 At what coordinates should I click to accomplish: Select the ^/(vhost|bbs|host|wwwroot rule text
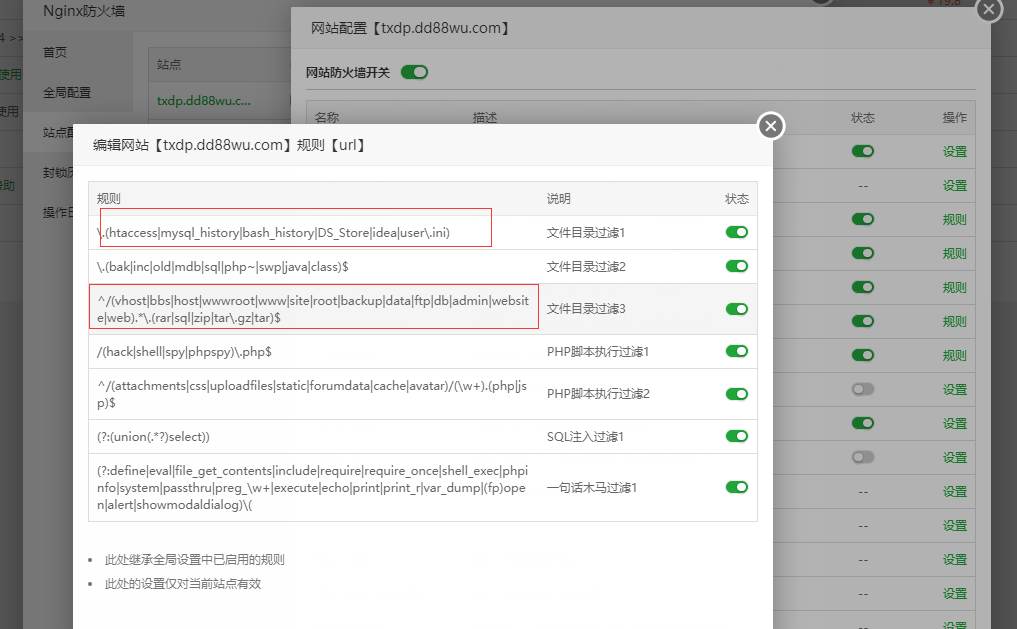point(313,309)
